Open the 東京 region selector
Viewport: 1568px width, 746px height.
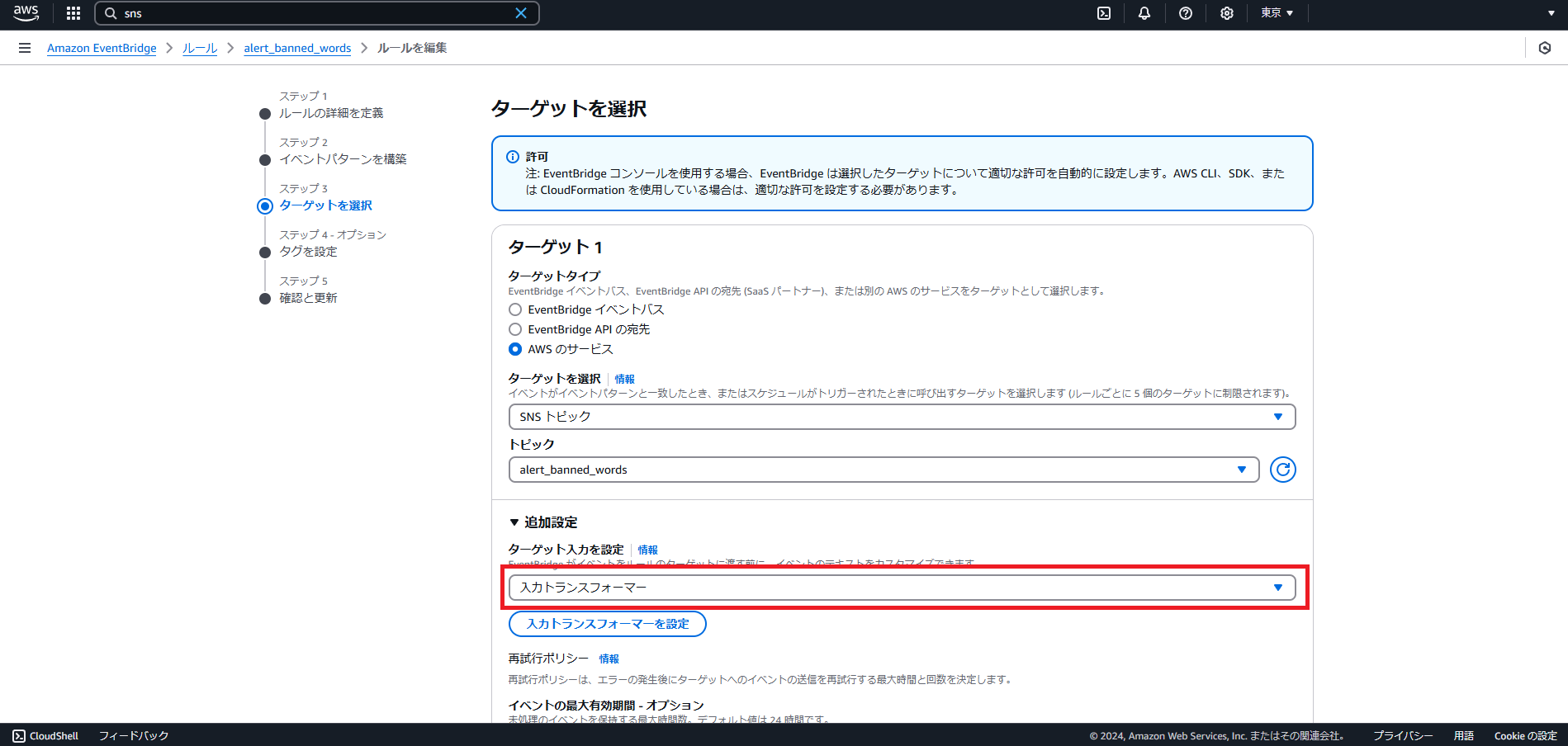[x=1277, y=13]
